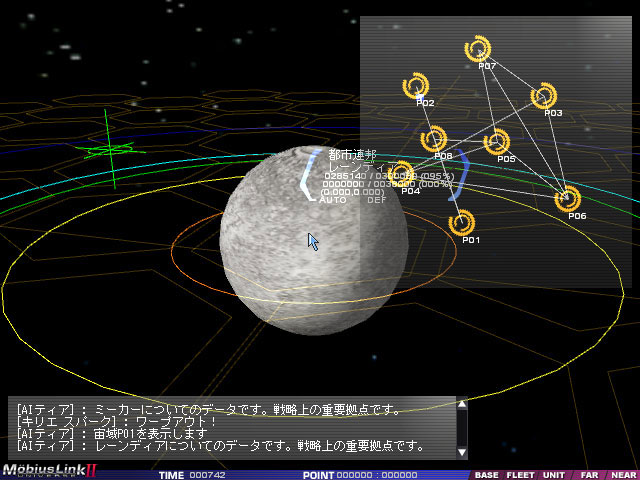Click the gray planet sphere
The image size is (640, 480).
click(x=313, y=241)
